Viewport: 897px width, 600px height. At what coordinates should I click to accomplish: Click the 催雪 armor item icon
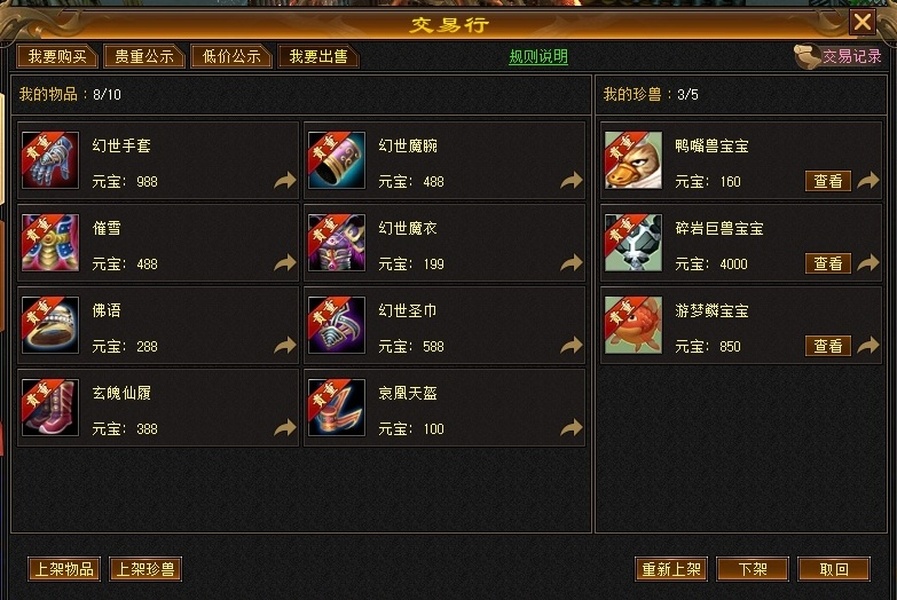(x=50, y=243)
